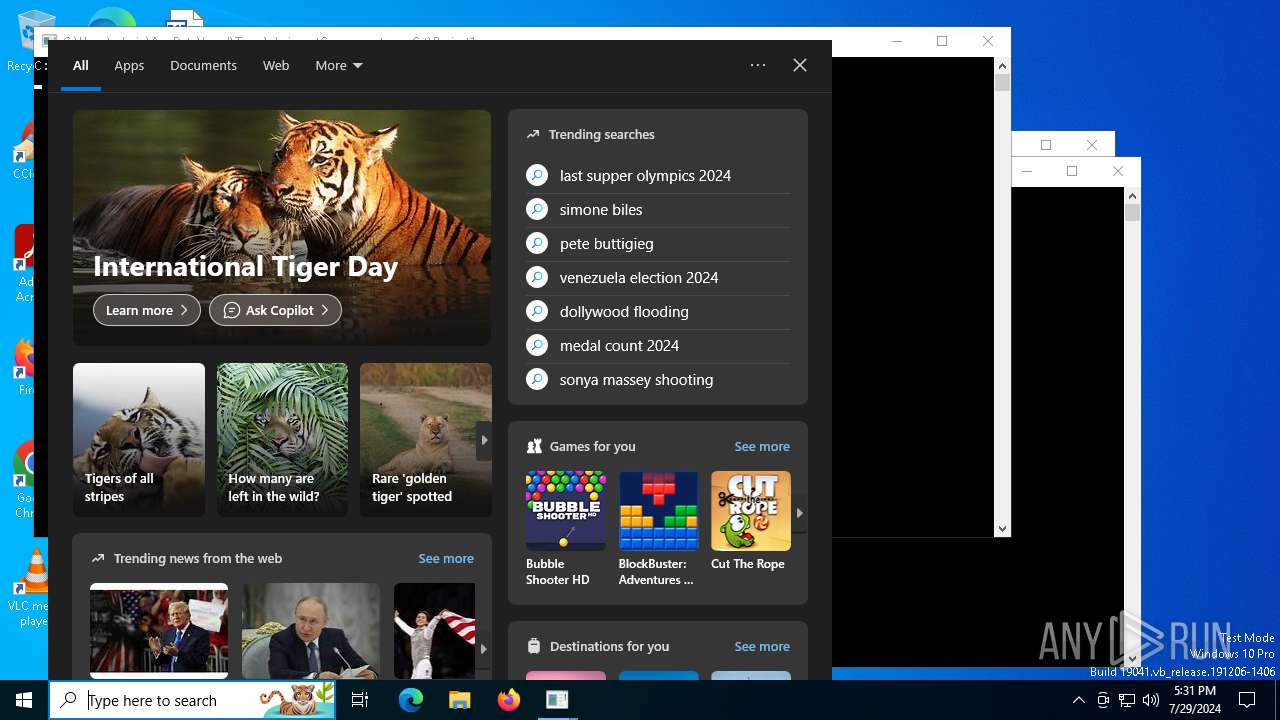1280x720 pixels.
Task: Open the volume control in tray
Action: click(1151, 700)
